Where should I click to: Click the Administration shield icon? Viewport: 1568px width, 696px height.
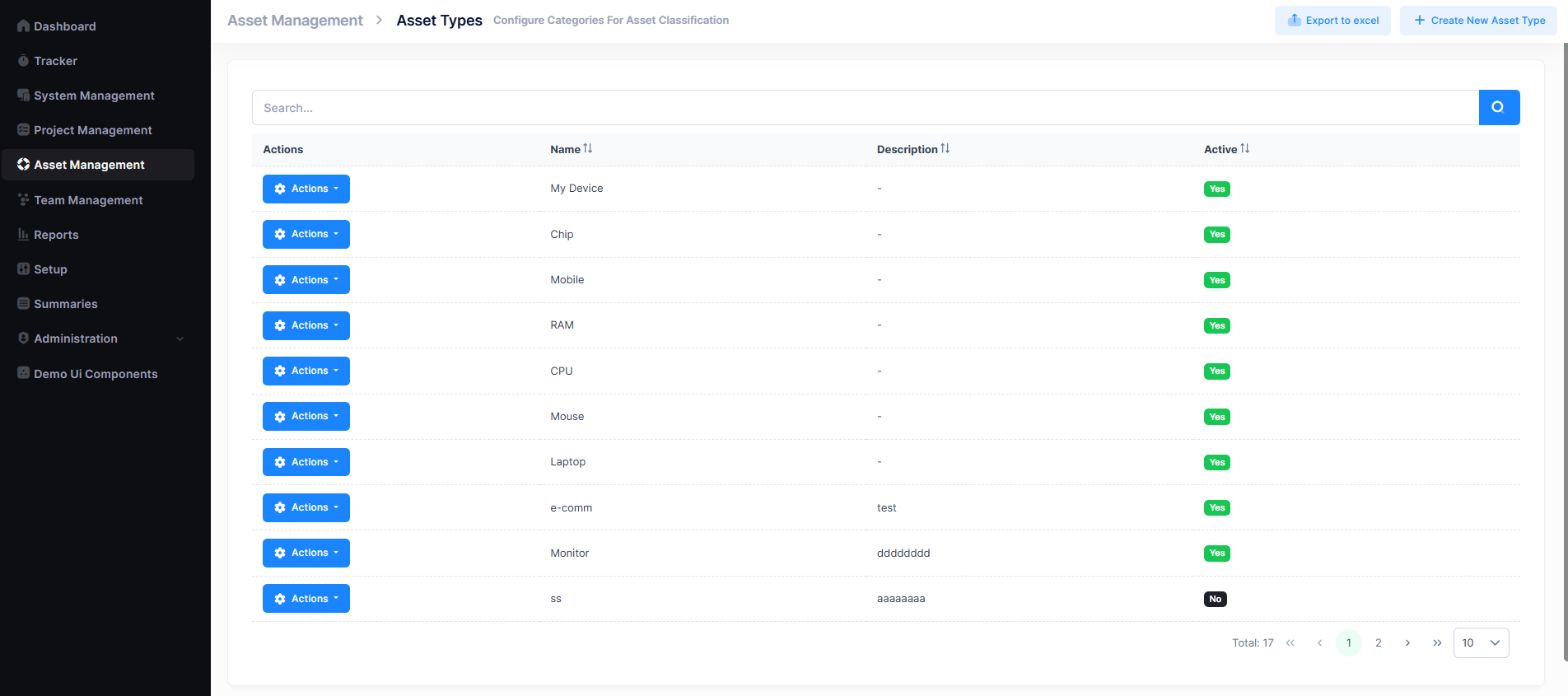pyautogui.click(x=23, y=339)
